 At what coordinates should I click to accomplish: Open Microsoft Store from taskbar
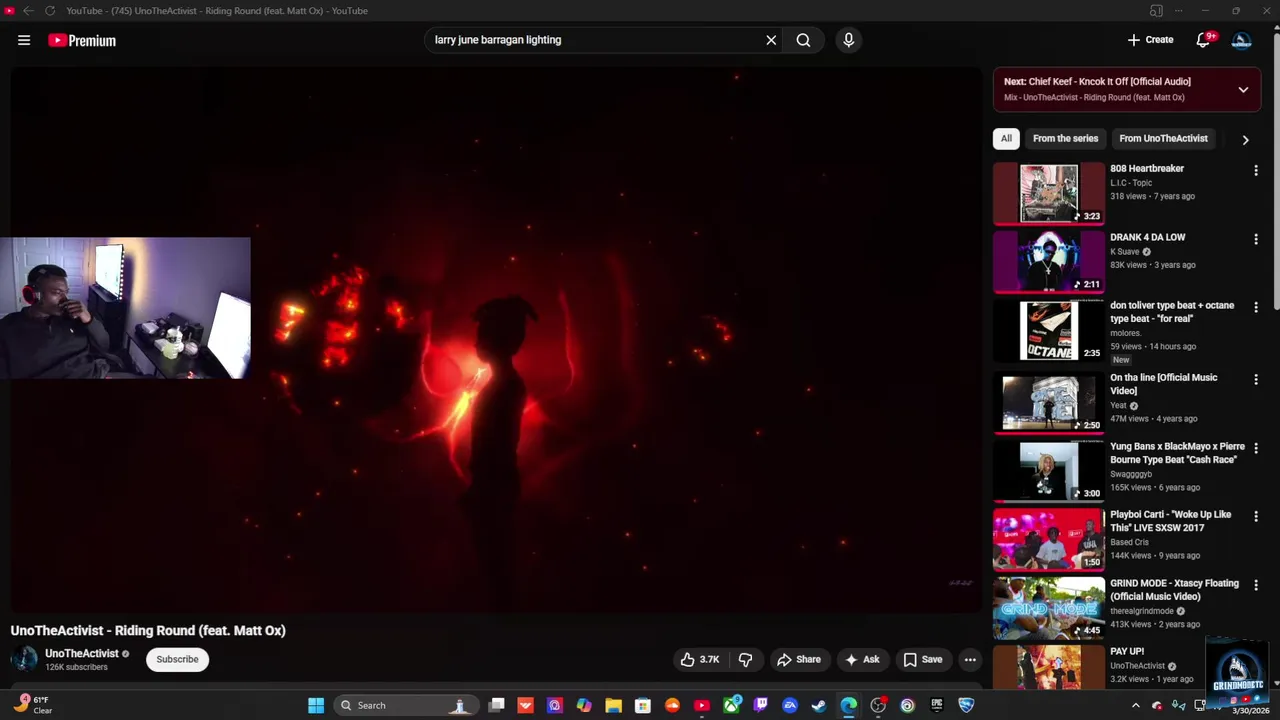click(x=643, y=705)
